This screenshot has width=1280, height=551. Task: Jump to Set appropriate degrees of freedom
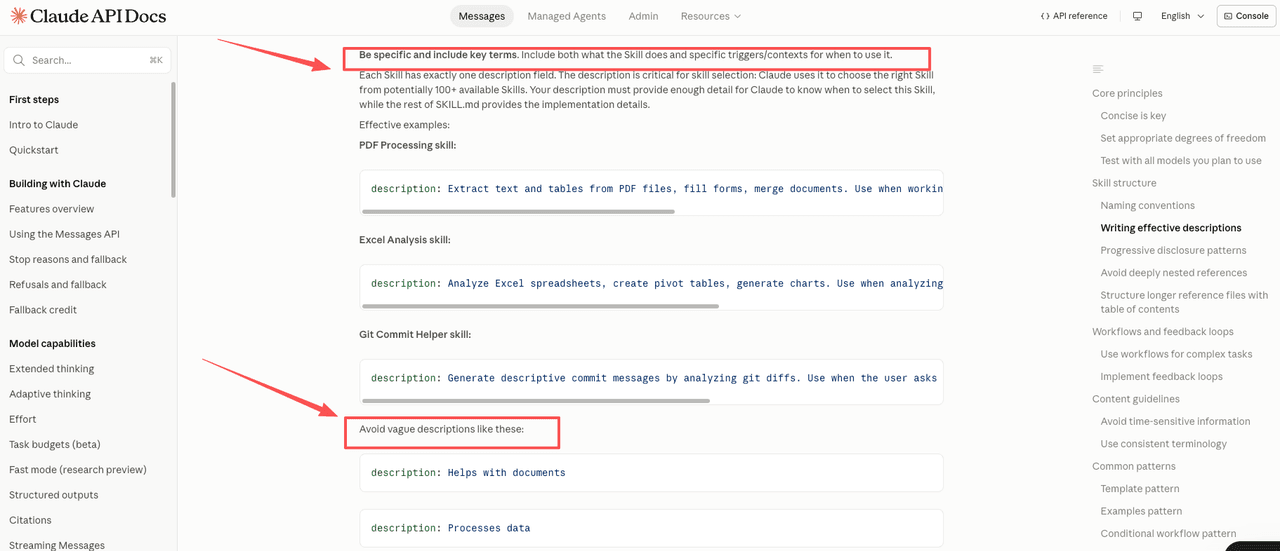click(x=1183, y=138)
